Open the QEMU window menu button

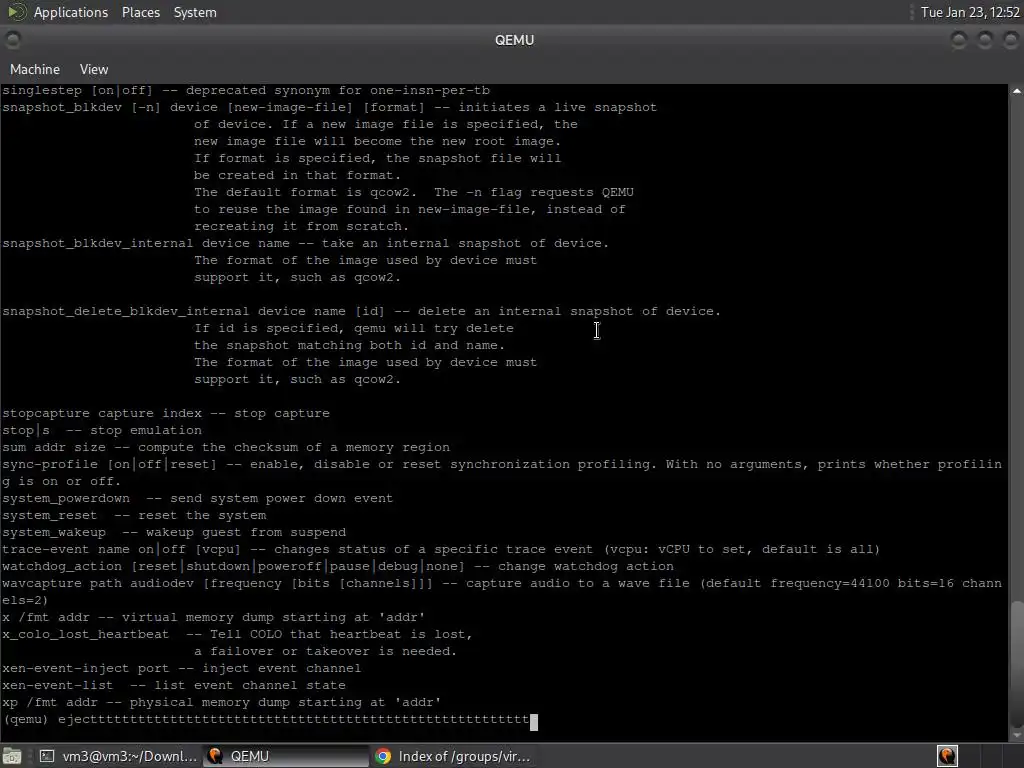(x=13, y=40)
